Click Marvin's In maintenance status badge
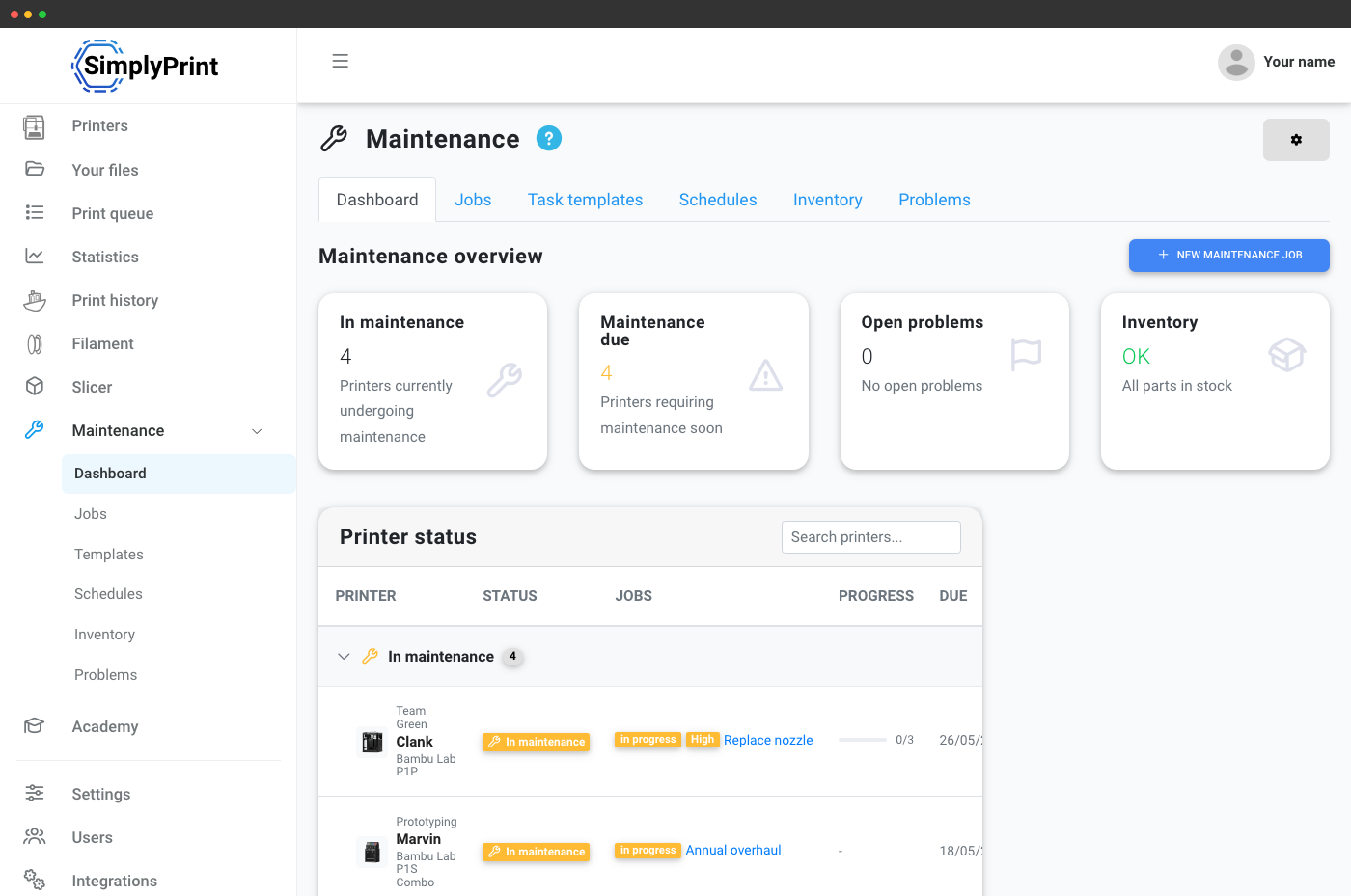Screen dimensions: 1351x896 click(x=536, y=852)
